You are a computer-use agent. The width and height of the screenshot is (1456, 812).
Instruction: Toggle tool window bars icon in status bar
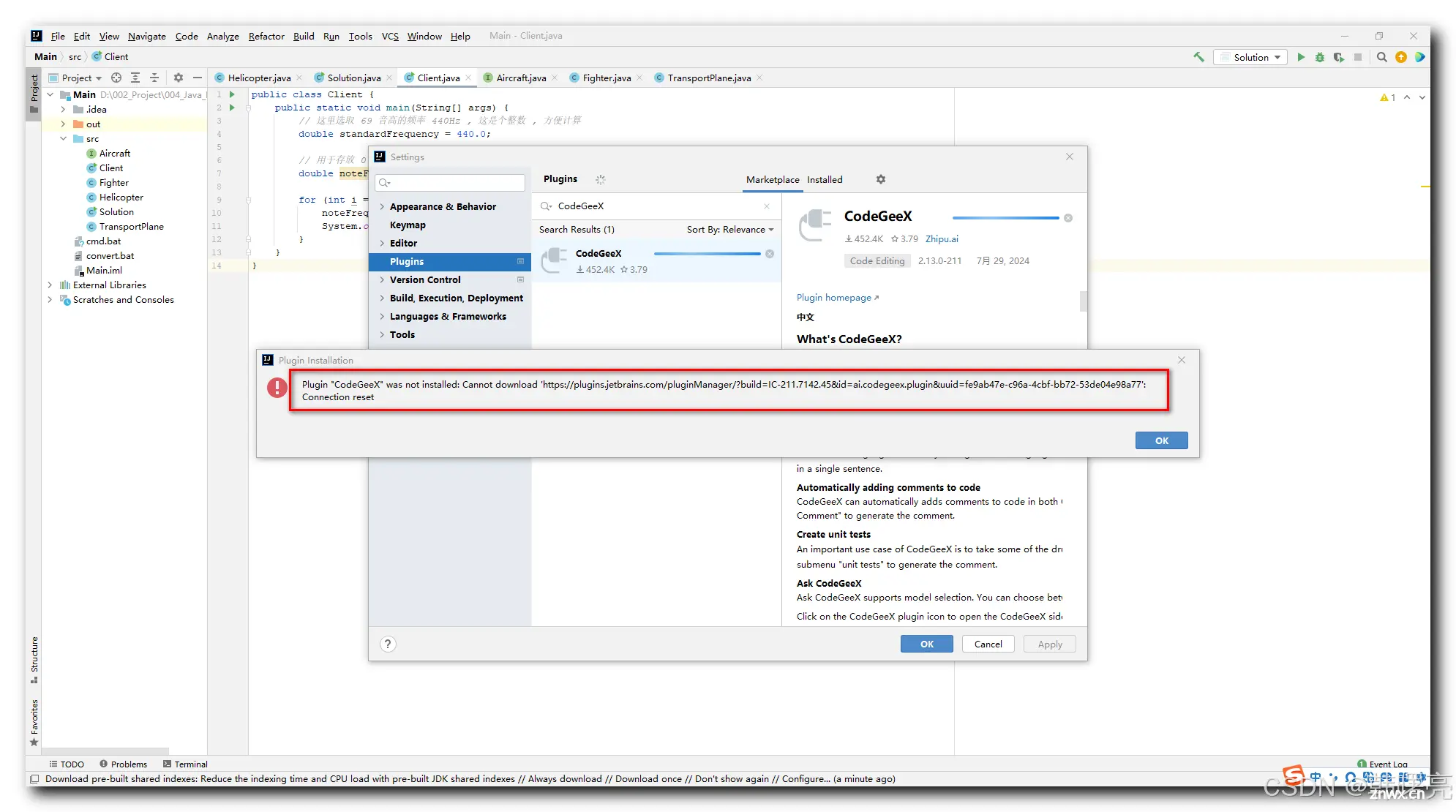(x=34, y=779)
